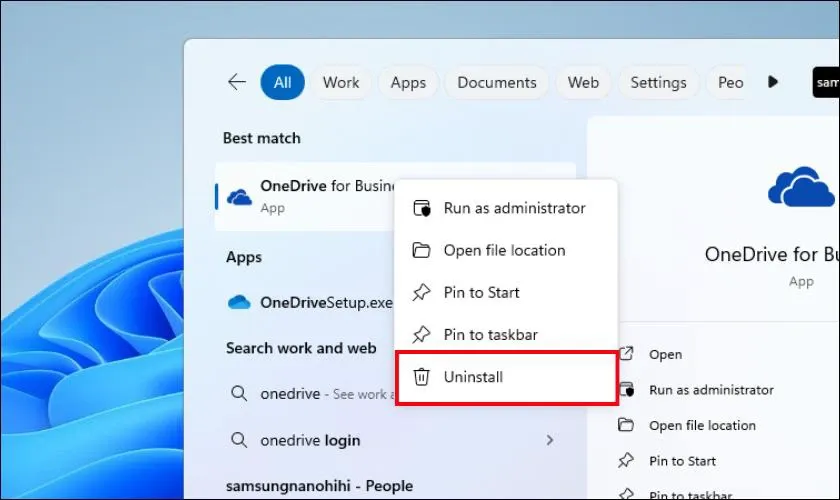Switch to the Settings filter tab
Screen dimensions: 840x500
pyautogui.click(x=658, y=82)
